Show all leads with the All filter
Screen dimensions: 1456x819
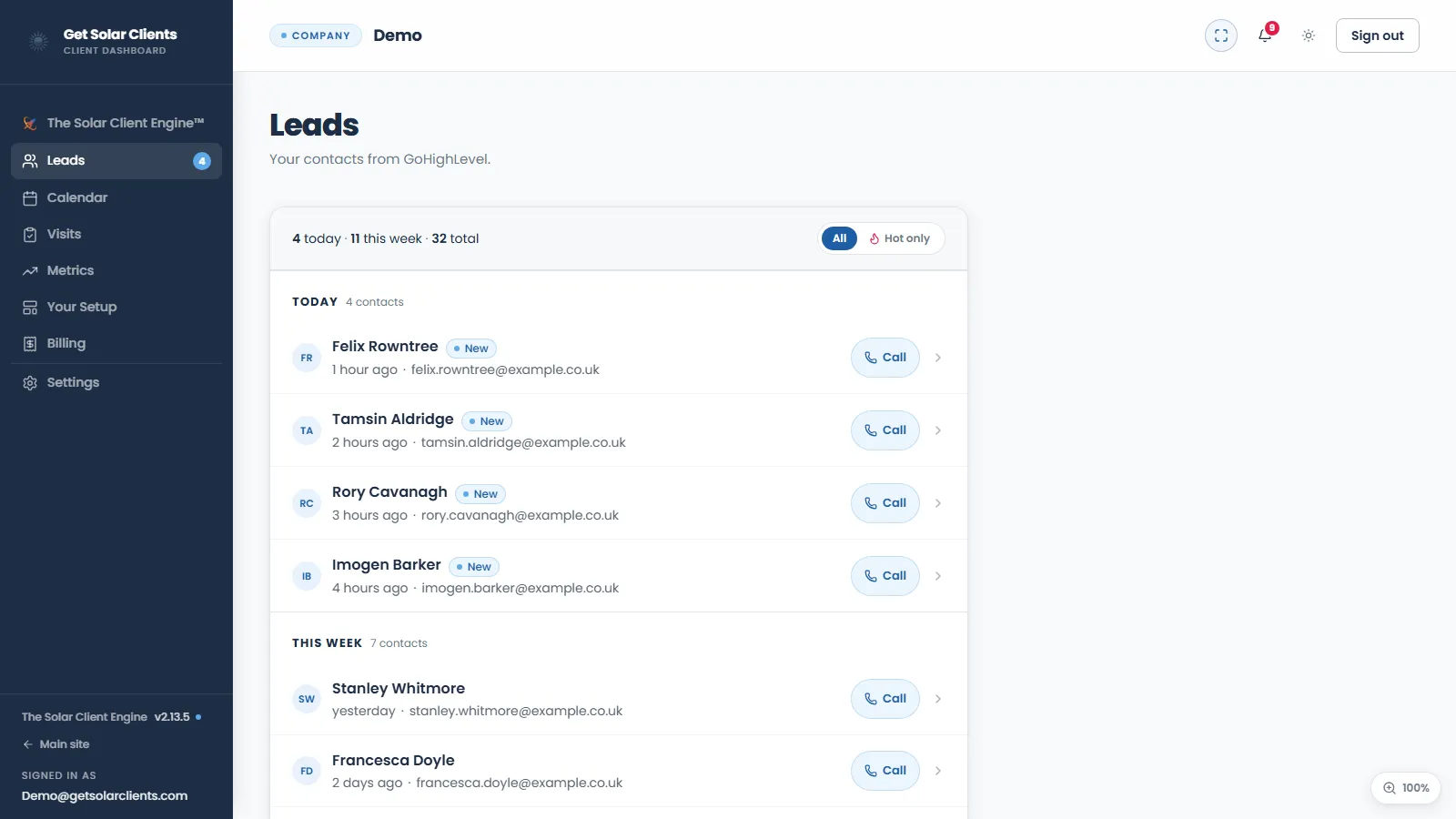click(x=839, y=238)
